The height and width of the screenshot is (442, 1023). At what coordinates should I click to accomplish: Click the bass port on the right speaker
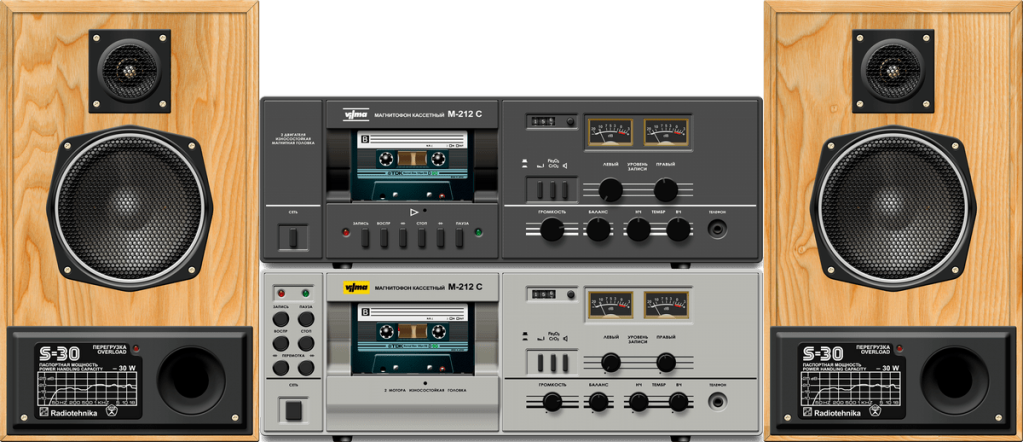(955, 381)
